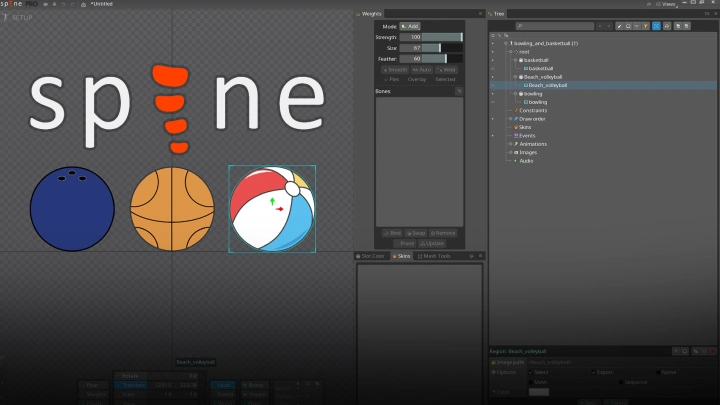Toggle the Selected option in Weights
This screenshot has height=405, width=720.
click(445, 79)
